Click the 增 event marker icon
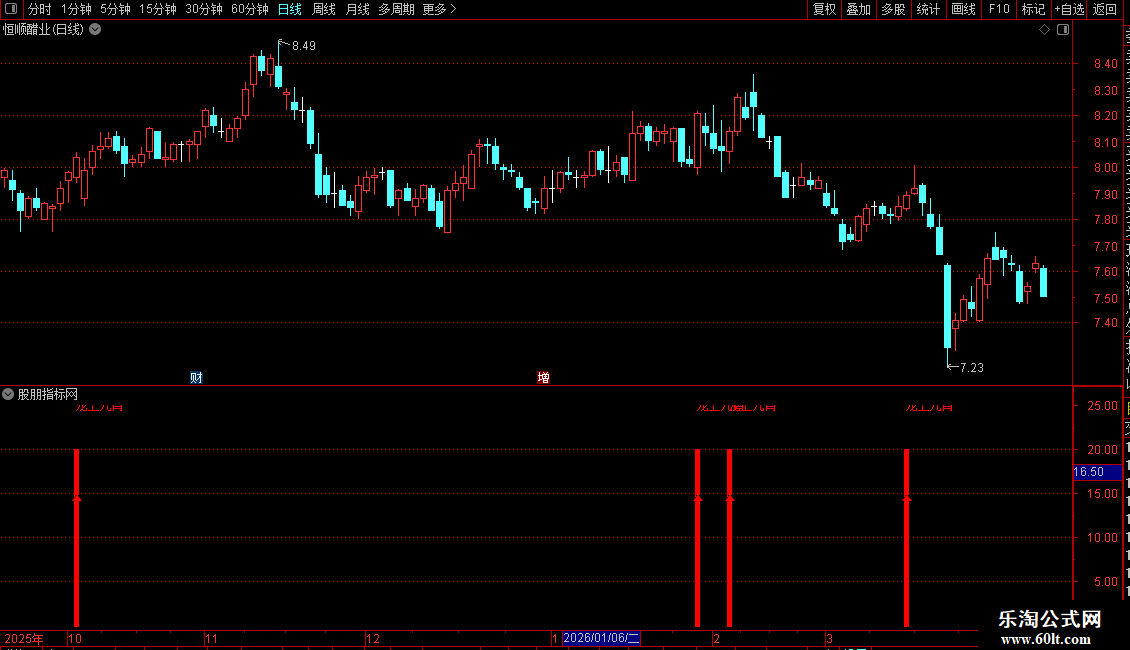This screenshot has height=650, width=1130. pos(543,378)
